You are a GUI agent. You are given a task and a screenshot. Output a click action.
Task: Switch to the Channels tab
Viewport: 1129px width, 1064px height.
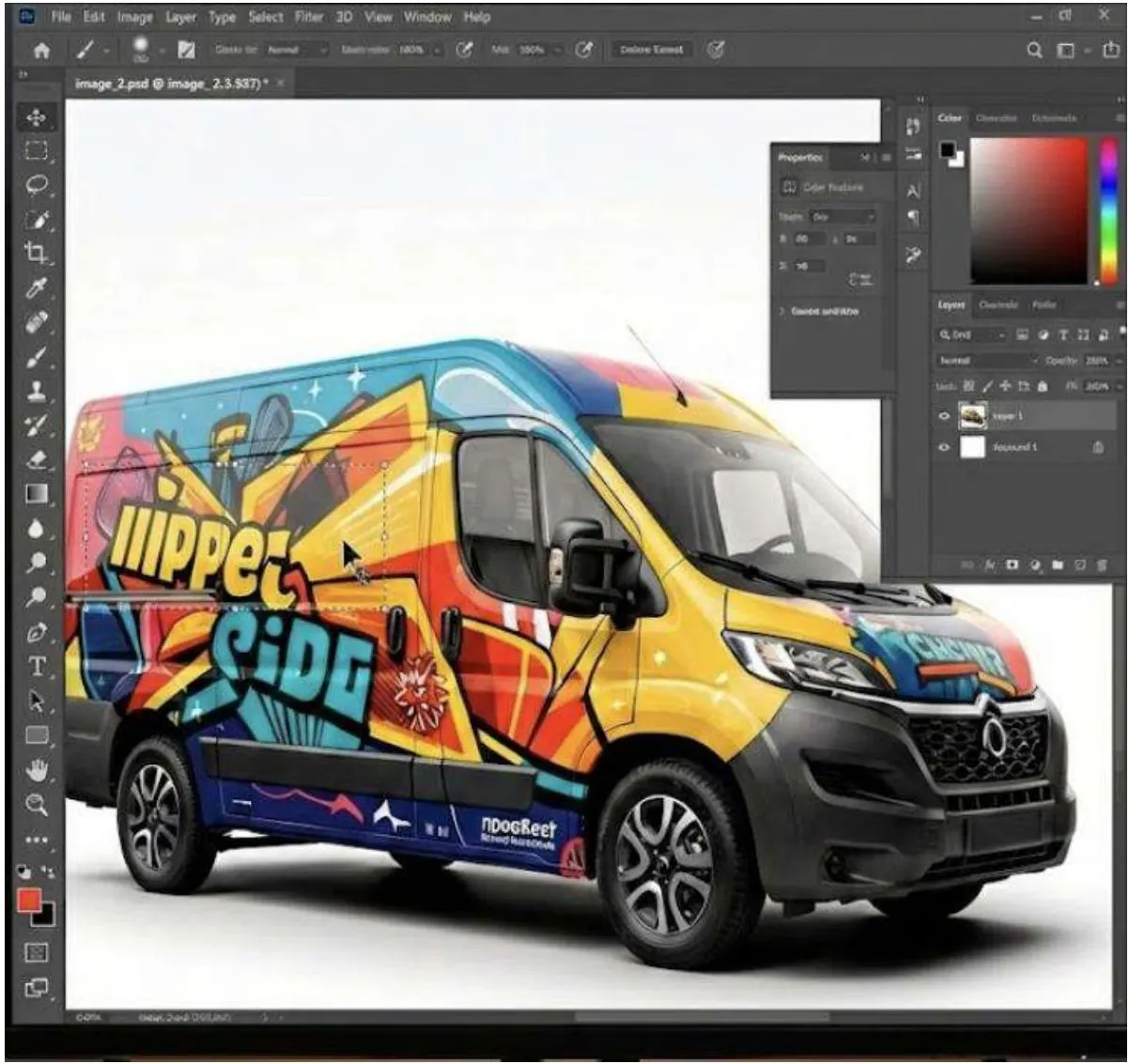coord(998,305)
